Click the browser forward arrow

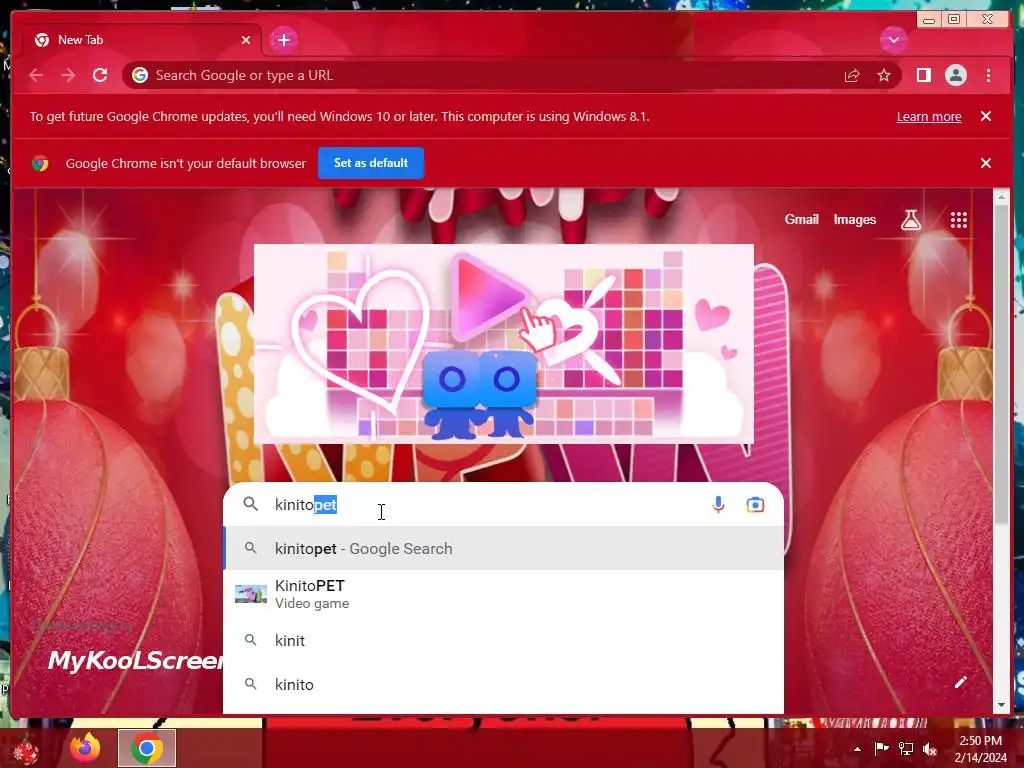tap(68, 76)
